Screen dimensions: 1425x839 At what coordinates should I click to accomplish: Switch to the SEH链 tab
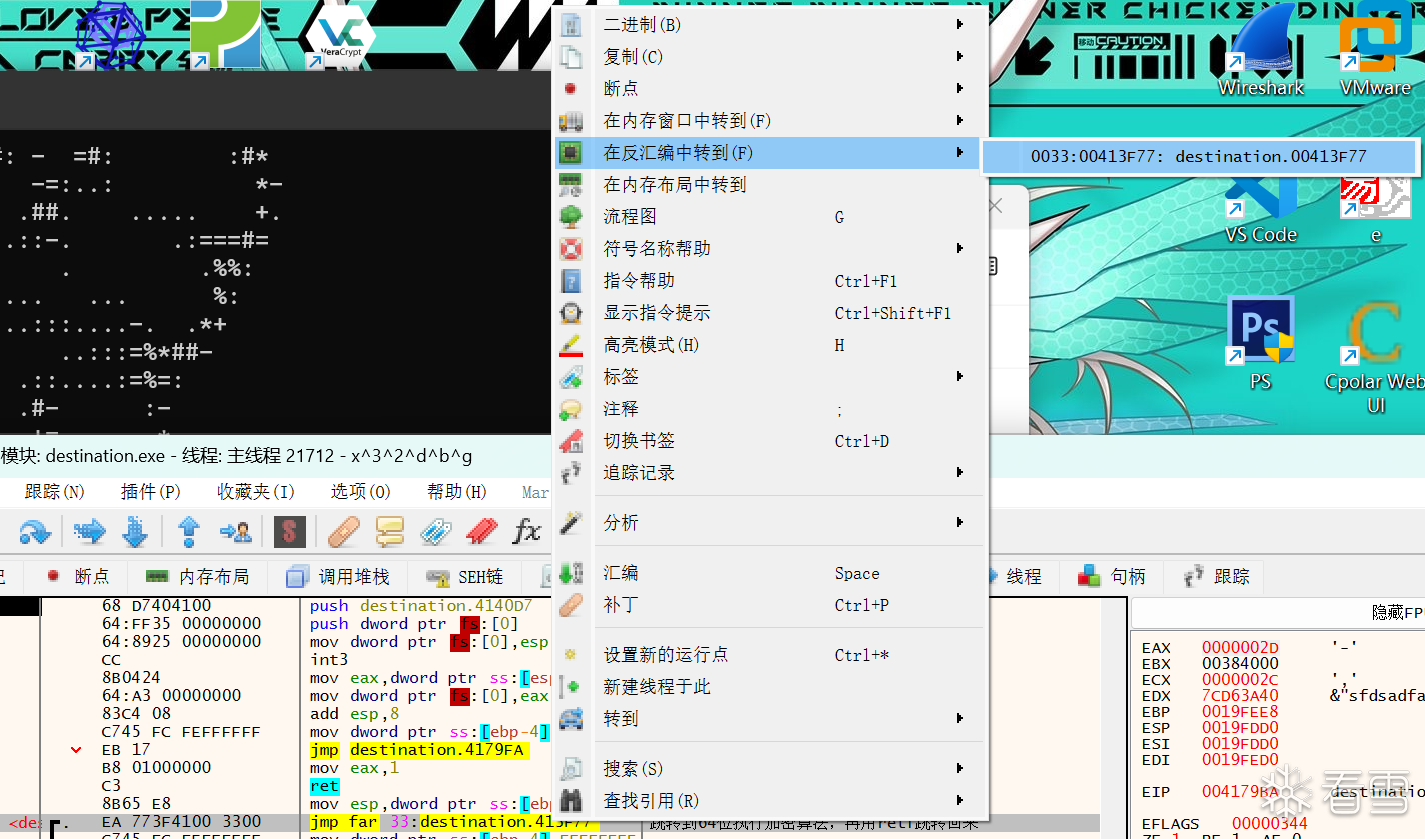tap(465, 577)
